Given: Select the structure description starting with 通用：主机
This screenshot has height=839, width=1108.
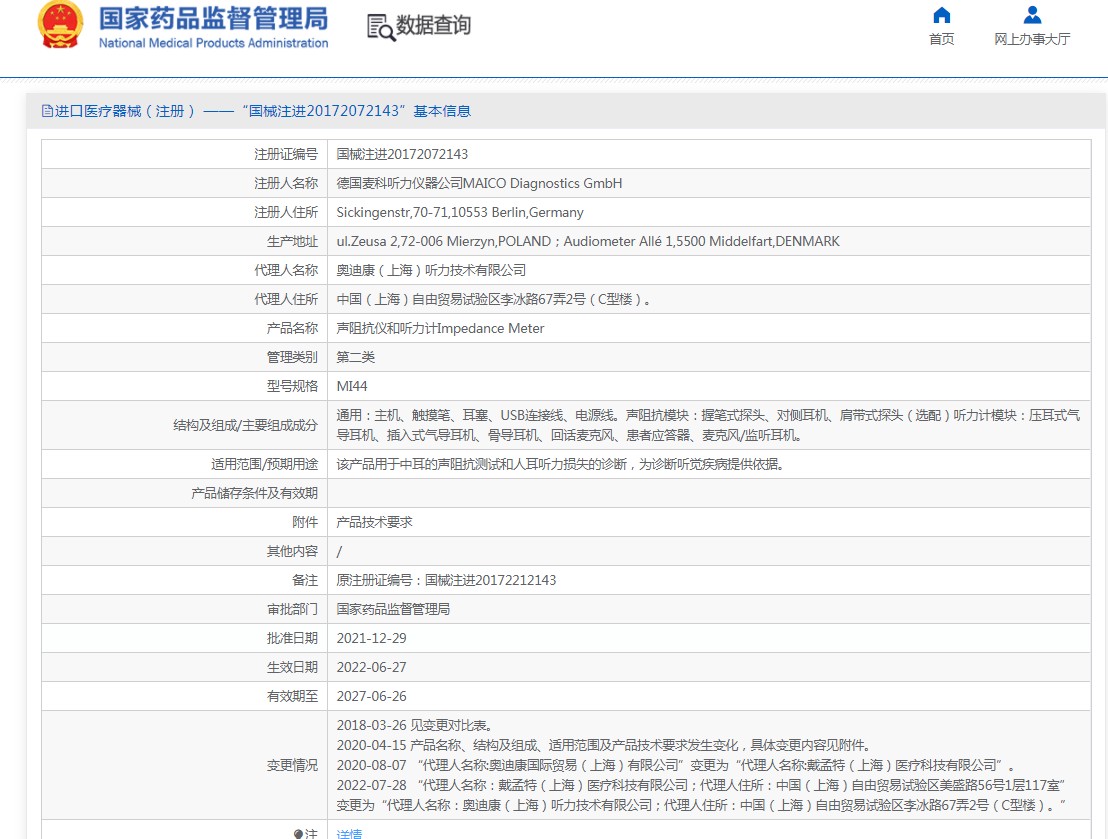Looking at the screenshot, I should pyautogui.click(x=708, y=425).
